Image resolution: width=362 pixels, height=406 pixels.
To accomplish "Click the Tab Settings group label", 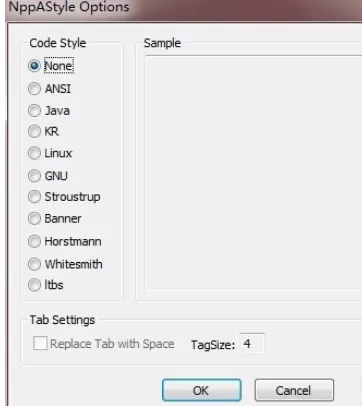I will [62, 320].
